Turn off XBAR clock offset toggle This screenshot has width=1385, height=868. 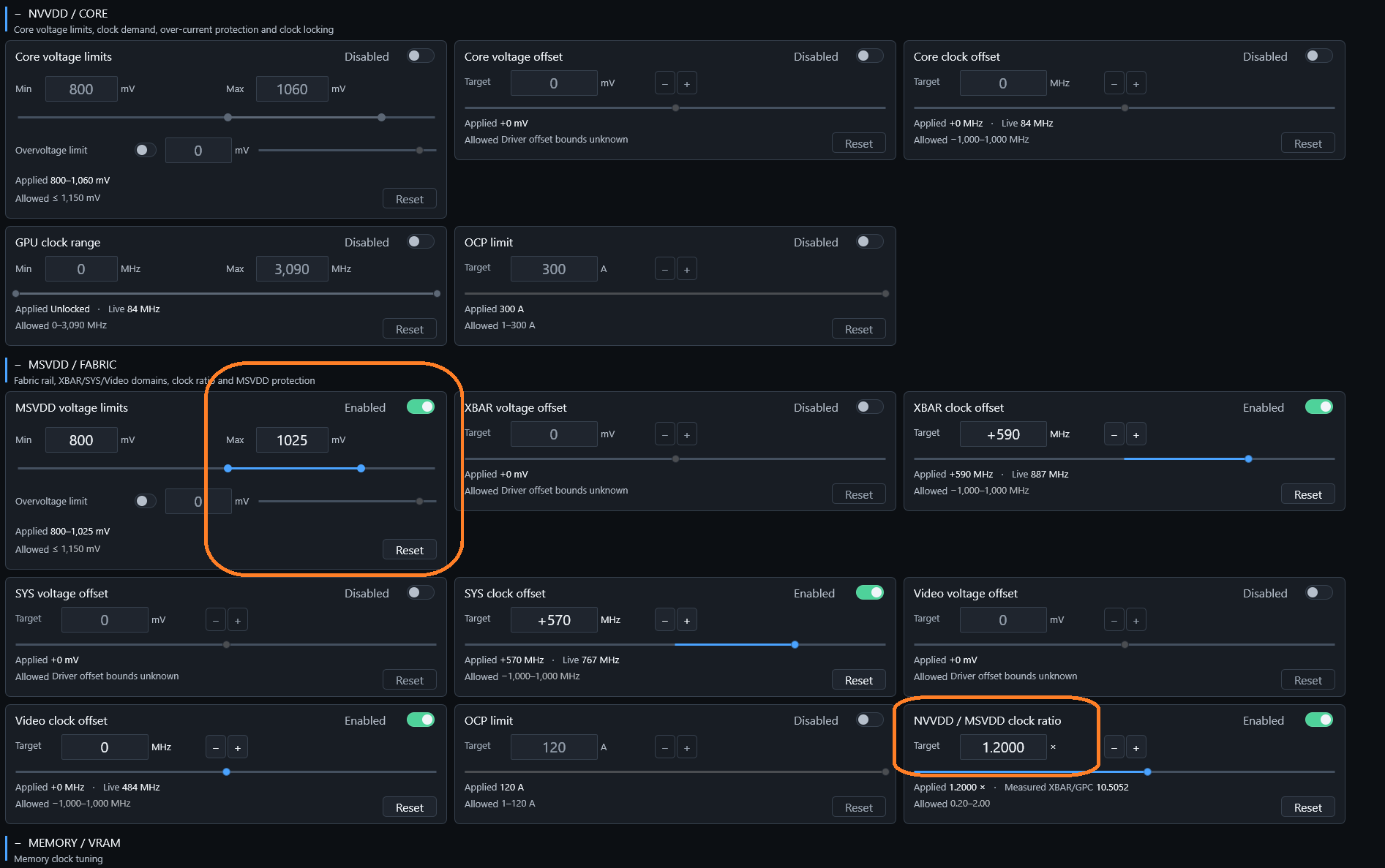(1319, 407)
